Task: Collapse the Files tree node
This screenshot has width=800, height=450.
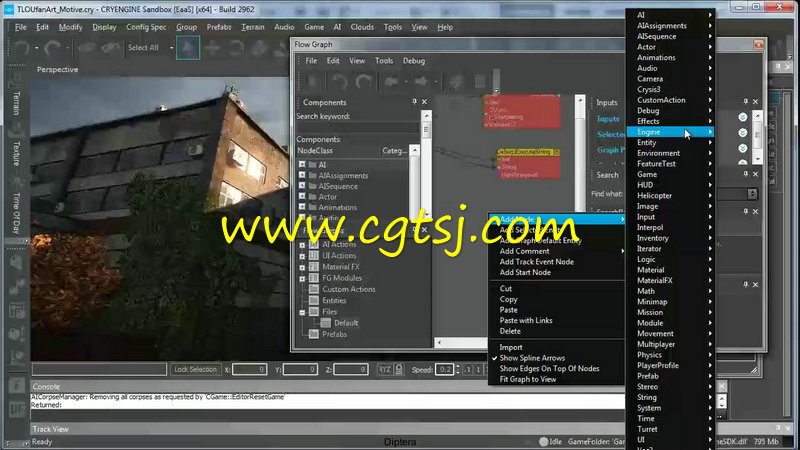Action: [302, 312]
